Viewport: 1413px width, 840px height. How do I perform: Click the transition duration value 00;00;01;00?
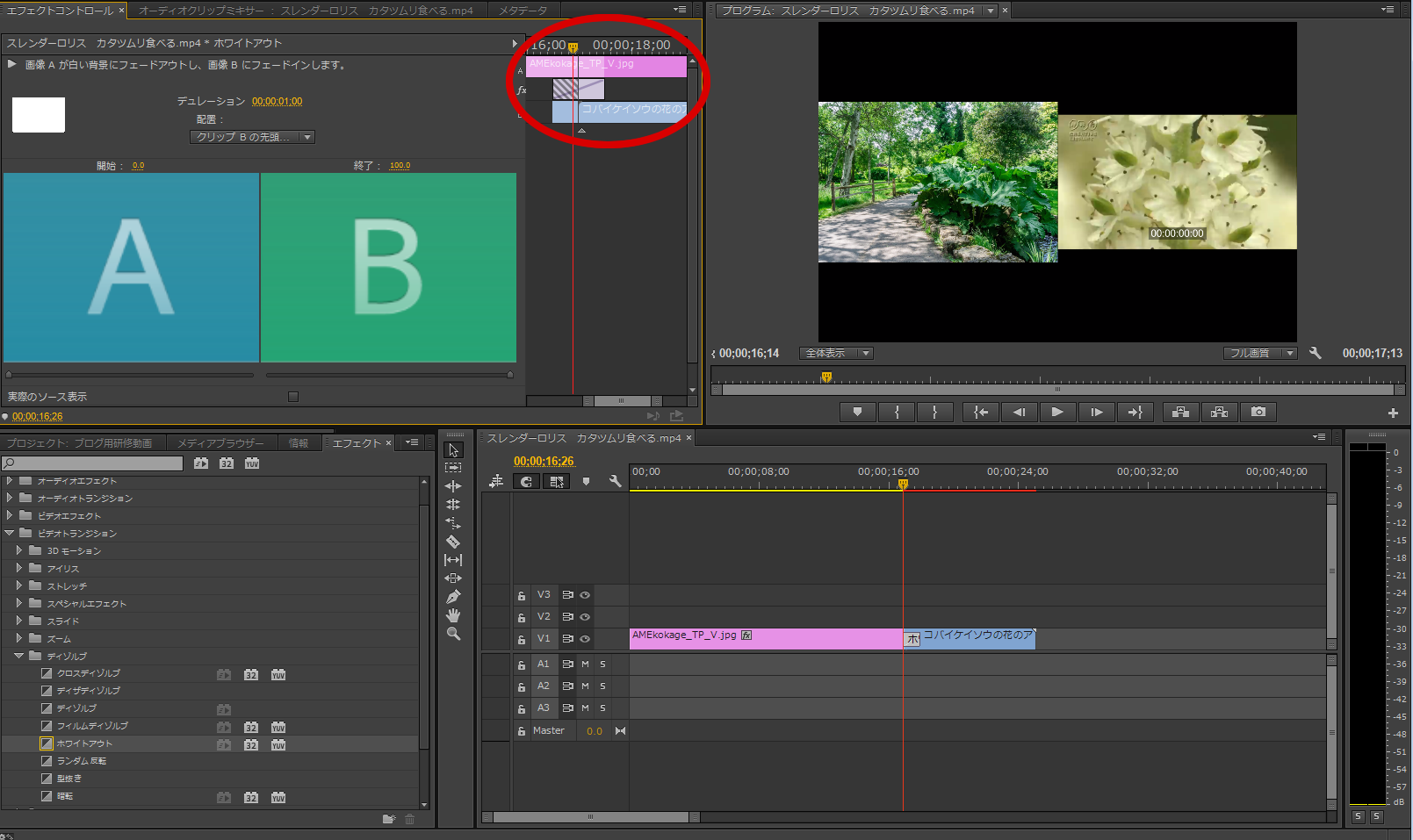277,101
